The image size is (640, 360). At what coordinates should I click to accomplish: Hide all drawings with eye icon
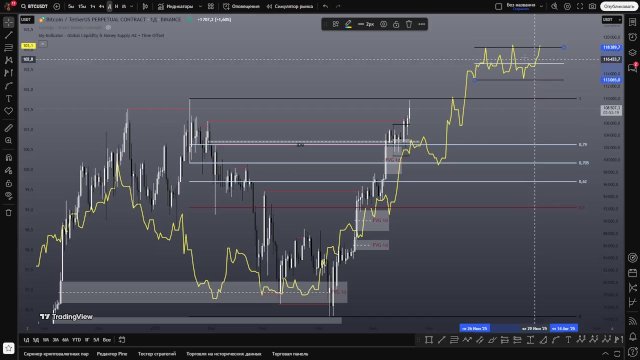click(x=9, y=196)
